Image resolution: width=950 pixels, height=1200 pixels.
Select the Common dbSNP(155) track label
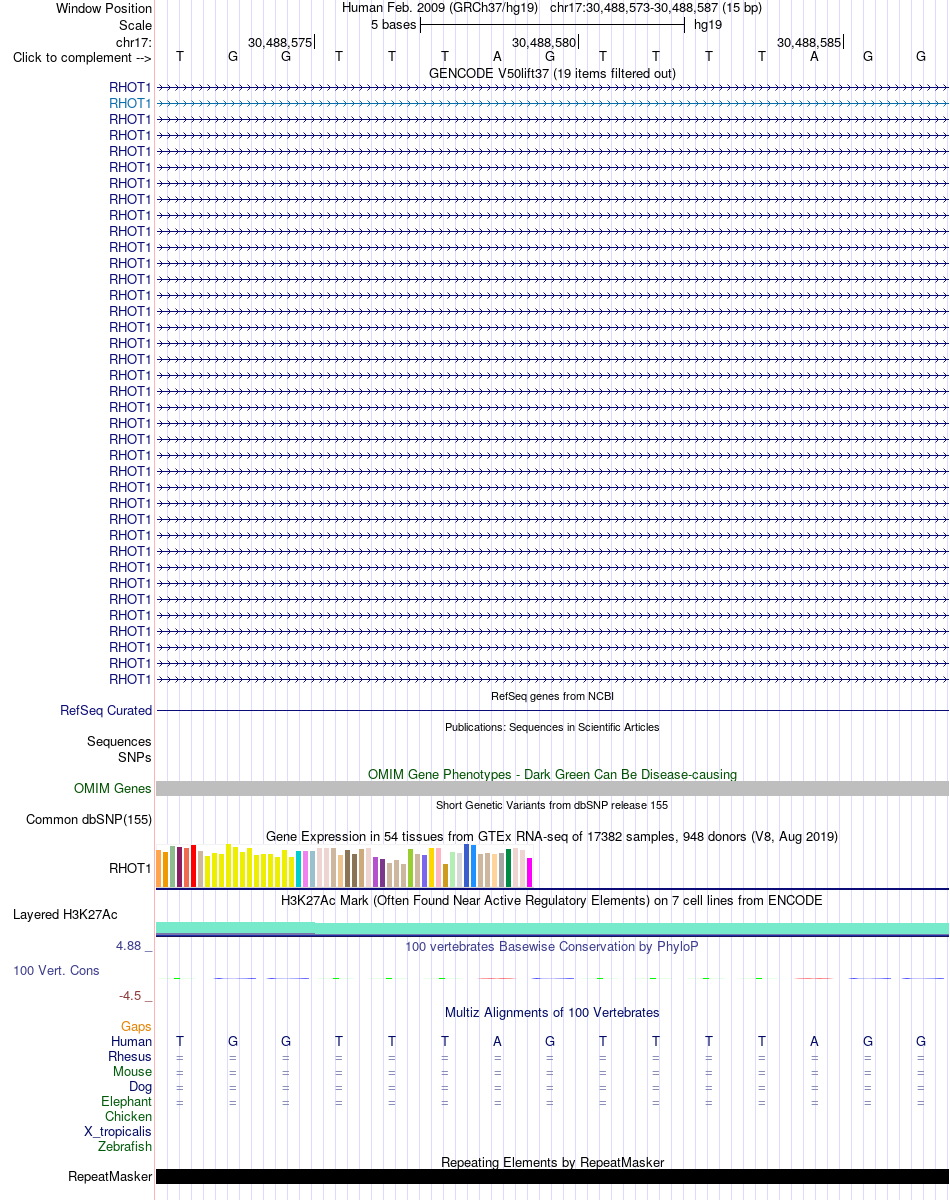pos(89,819)
